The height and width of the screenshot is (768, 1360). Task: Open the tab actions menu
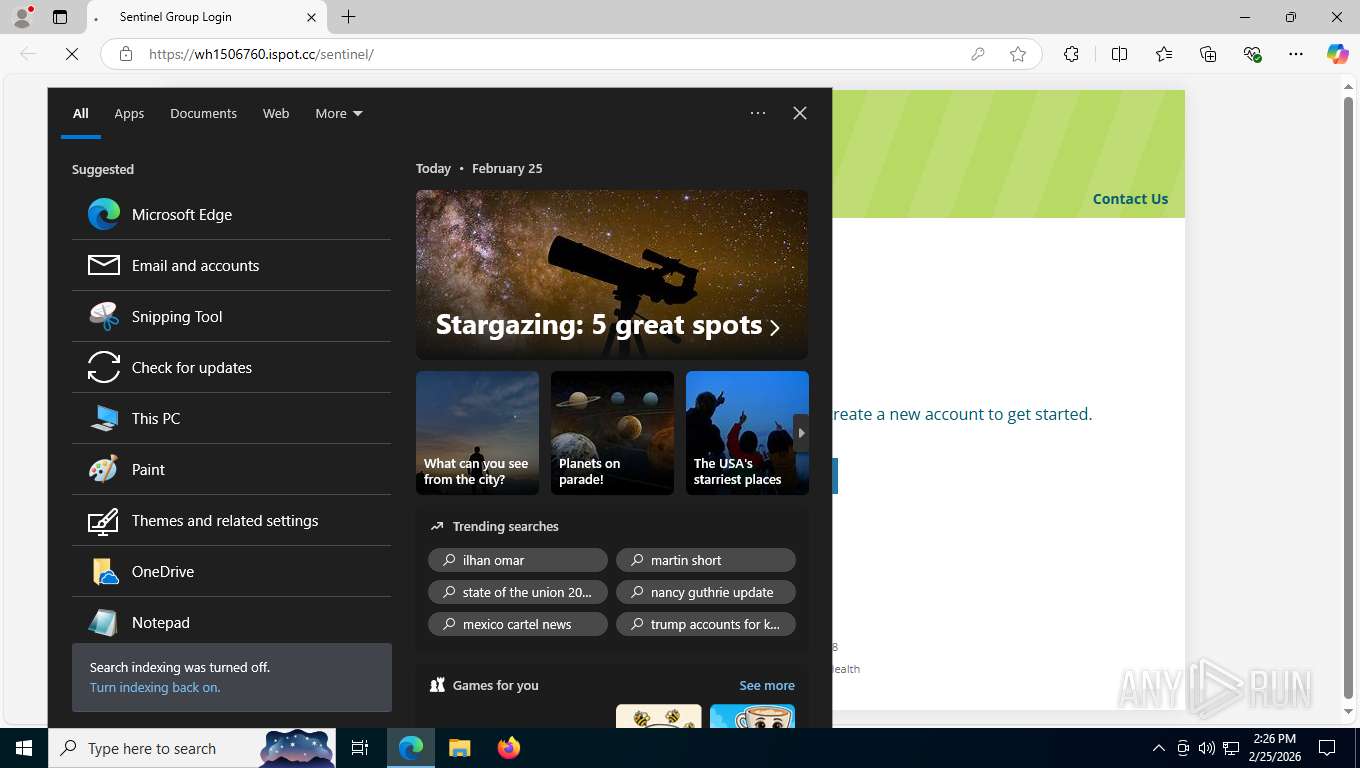point(60,17)
